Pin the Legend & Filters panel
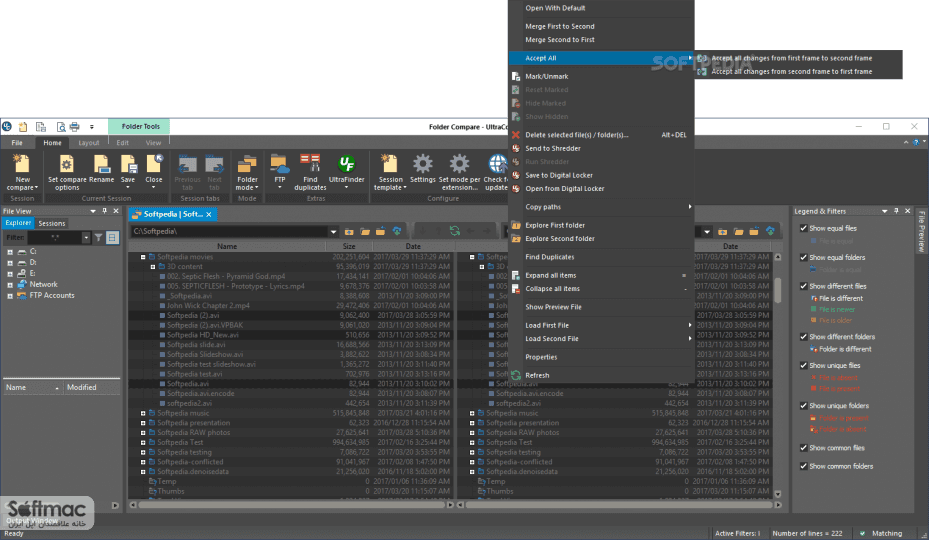 pos(896,211)
